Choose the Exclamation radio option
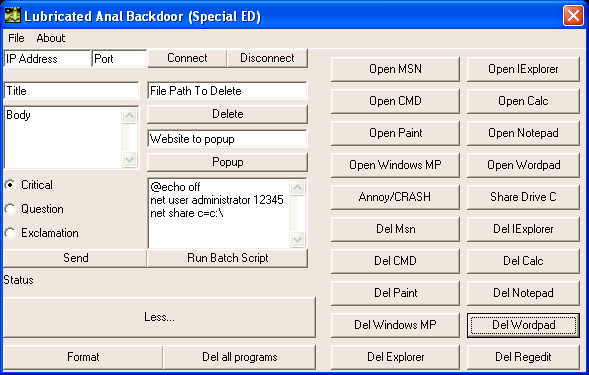The image size is (589, 375). coord(10,233)
